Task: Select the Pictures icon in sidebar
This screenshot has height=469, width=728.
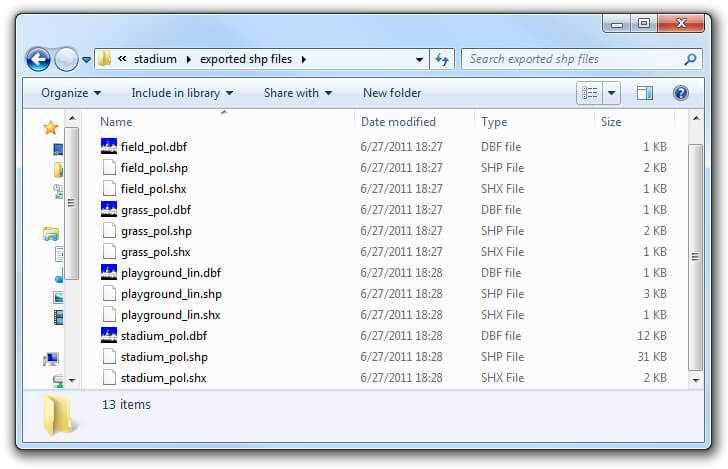Action: click(58, 297)
